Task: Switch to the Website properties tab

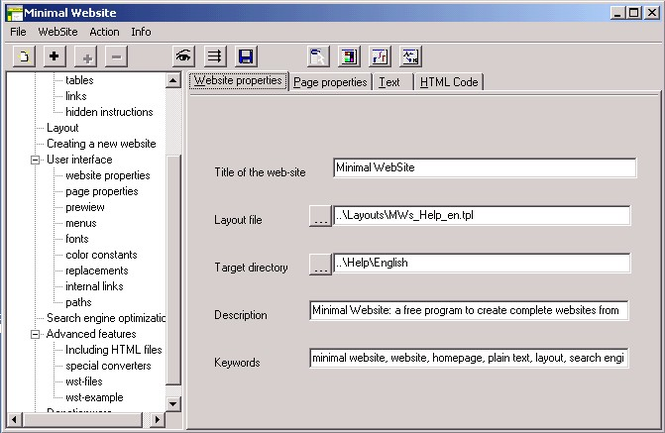Action: pos(238,81)
